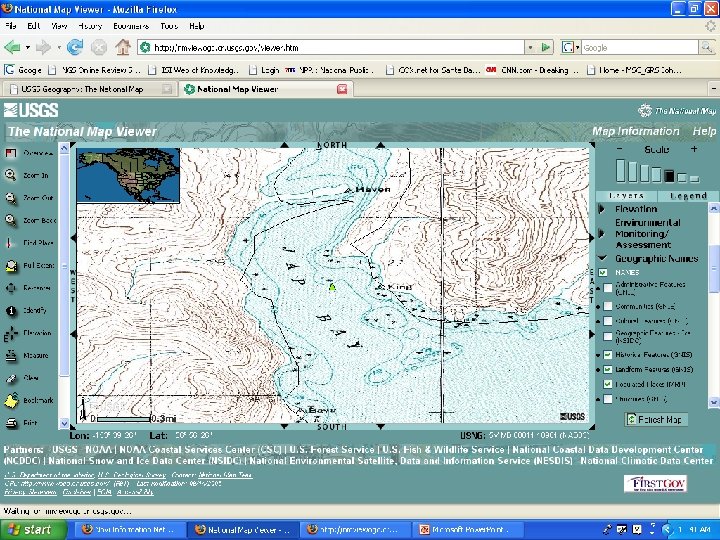Open ISI Web of Knowledge bookmark

[x=194, y=70]
